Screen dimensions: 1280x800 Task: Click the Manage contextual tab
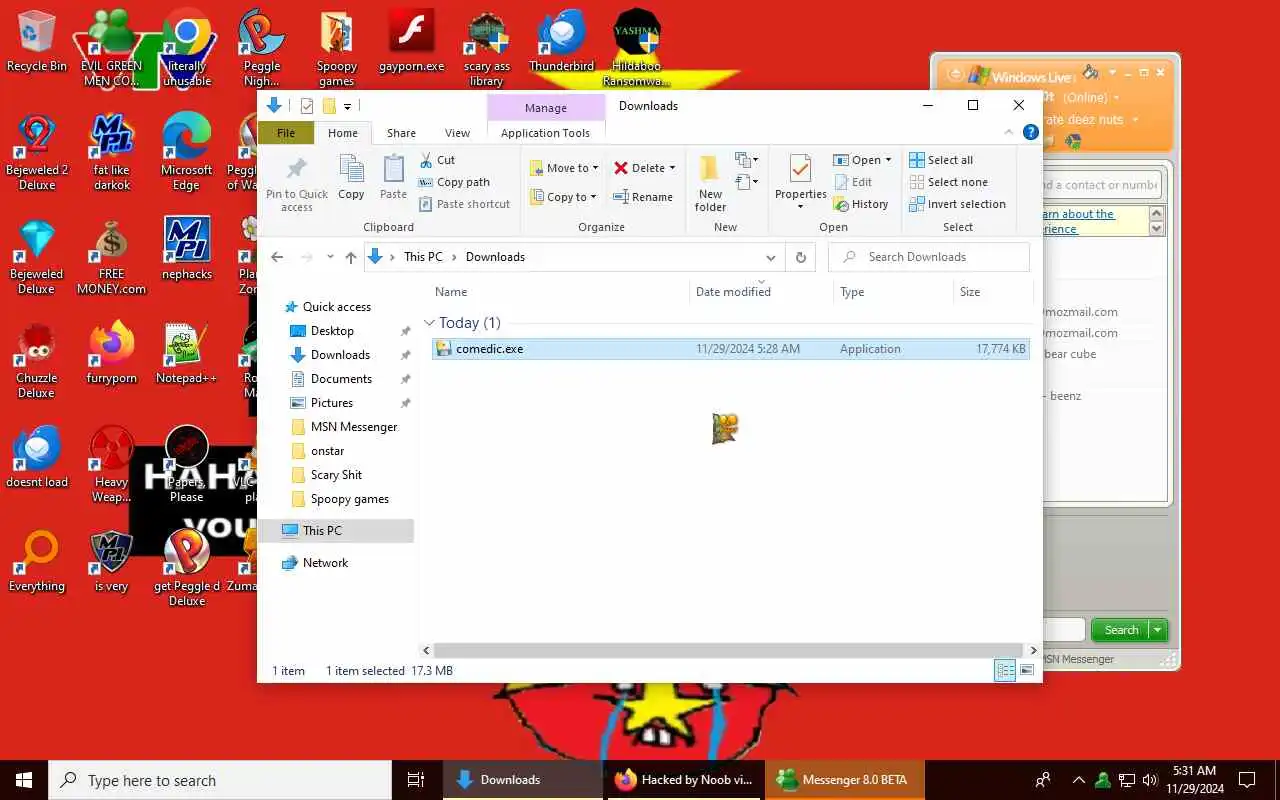click(x=546, y=108)
